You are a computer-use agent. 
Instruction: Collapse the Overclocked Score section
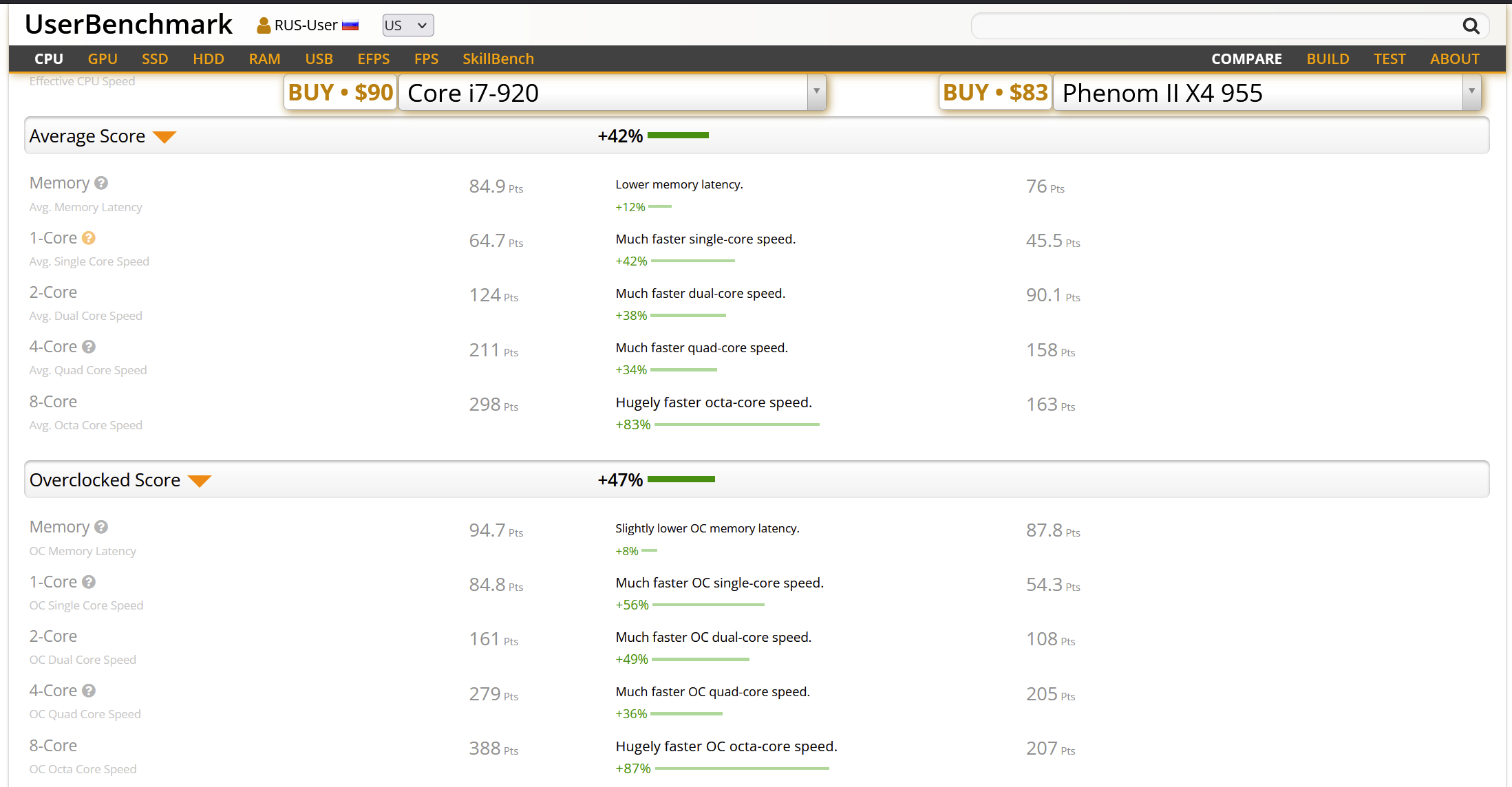pyautogui.click(x=200, y=481)
